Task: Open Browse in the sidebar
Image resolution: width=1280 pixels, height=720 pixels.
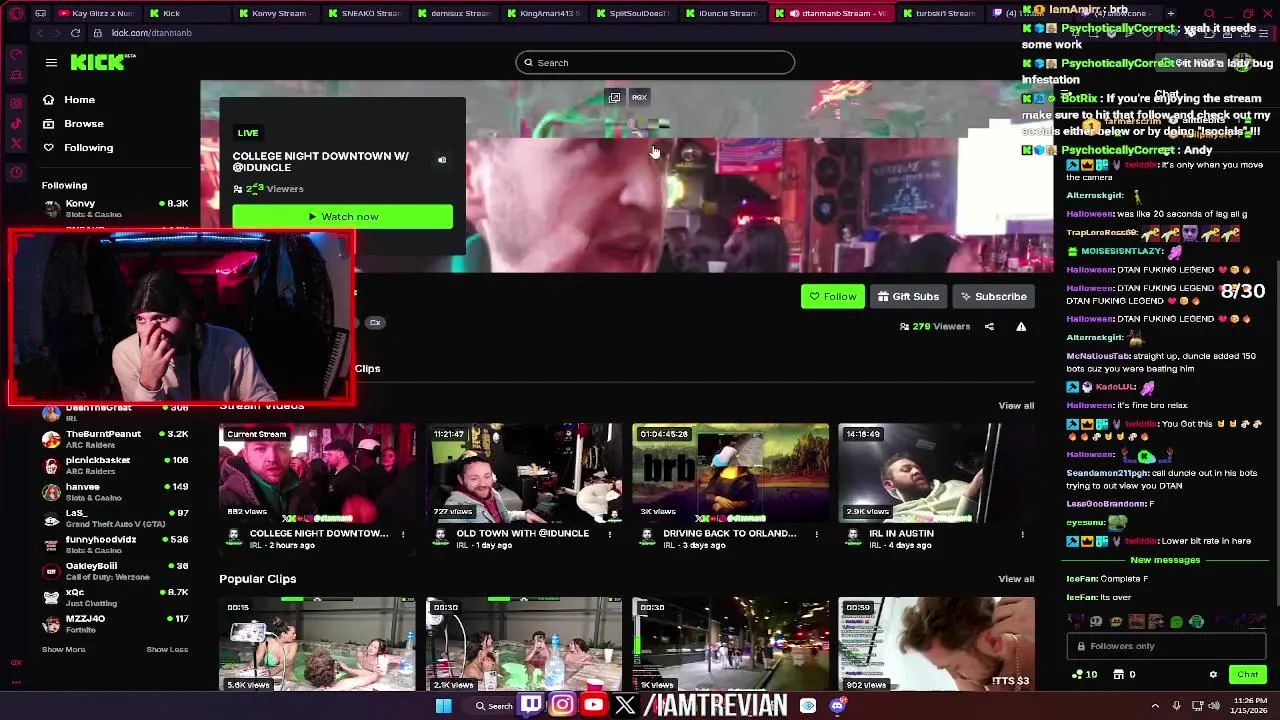Action: click(83, 124)
